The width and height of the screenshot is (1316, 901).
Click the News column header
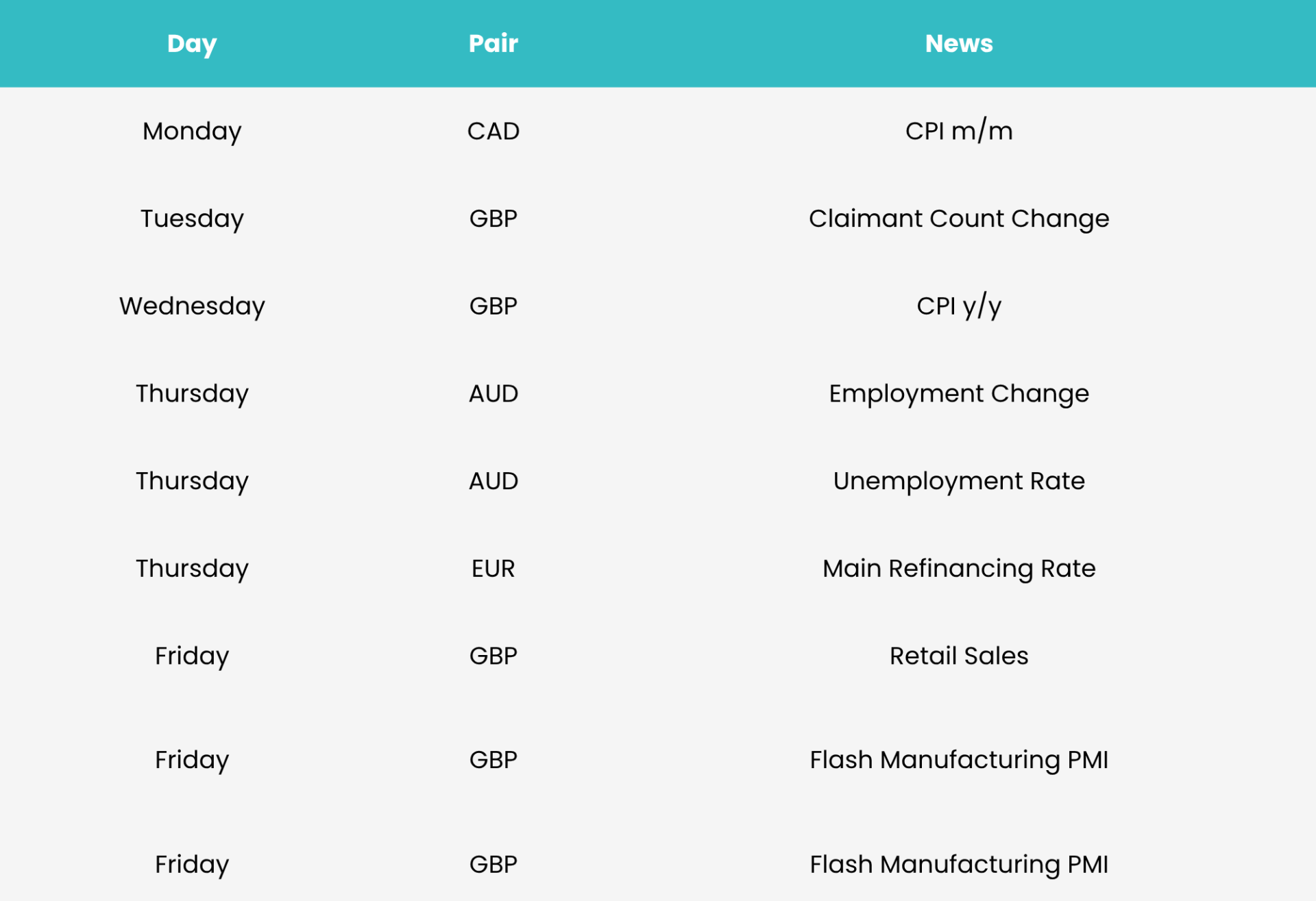(958, 43)
